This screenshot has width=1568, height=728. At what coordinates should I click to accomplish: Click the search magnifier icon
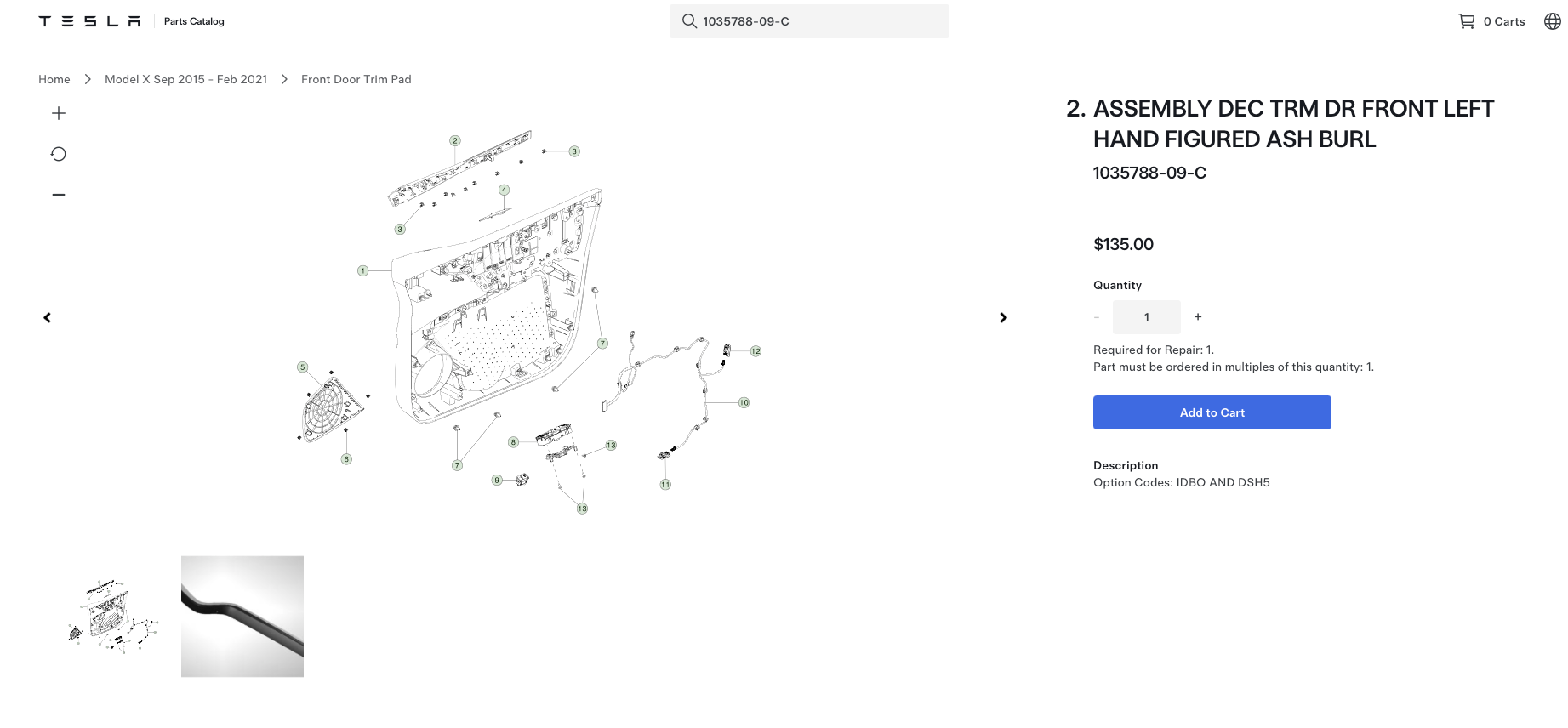point(689,21)
